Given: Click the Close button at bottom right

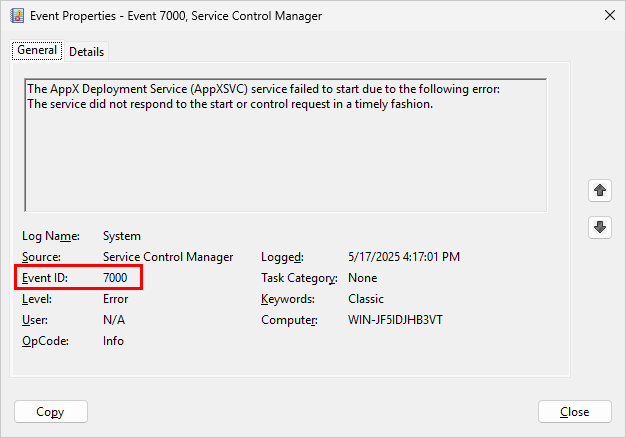Looking at the screenshot, I should tap(574, 411).
